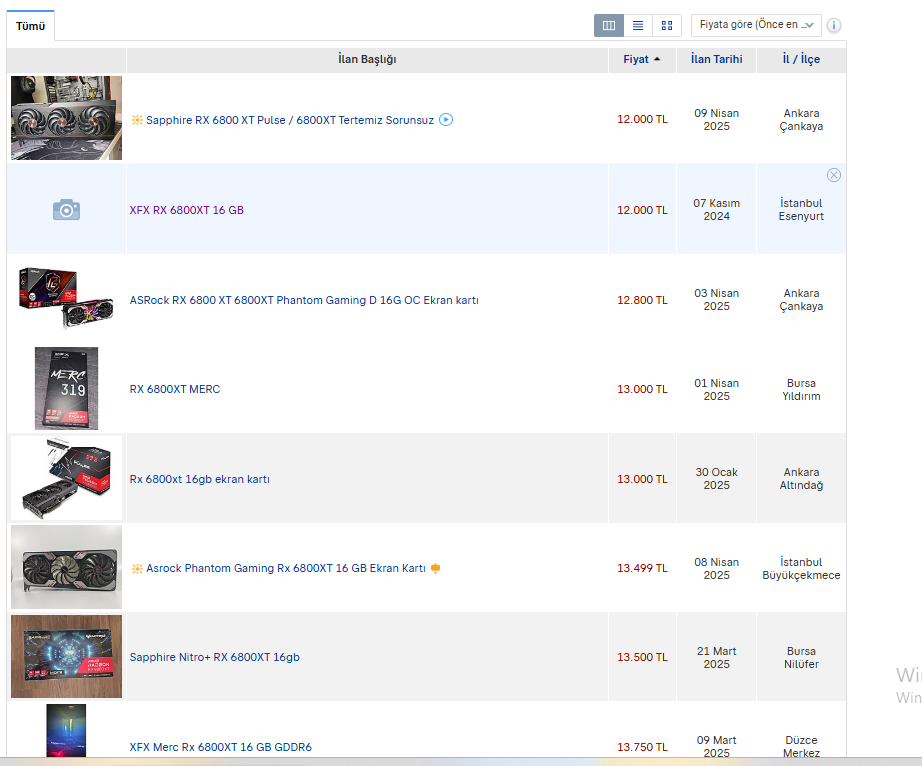This screenshot has width=922, height=766.
Task: Click the İlan Başlığı column header
Action: [367, 59]
